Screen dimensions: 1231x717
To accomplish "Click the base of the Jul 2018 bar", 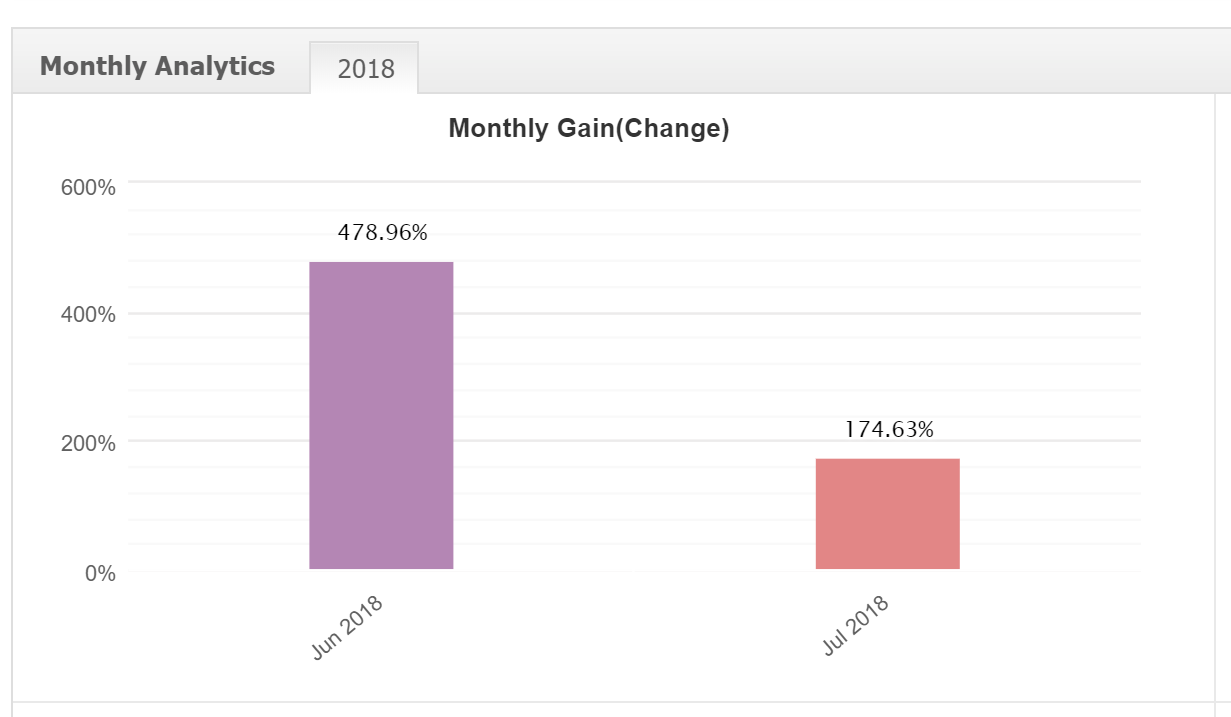I will pyautogui.click(x=887, y=565).
